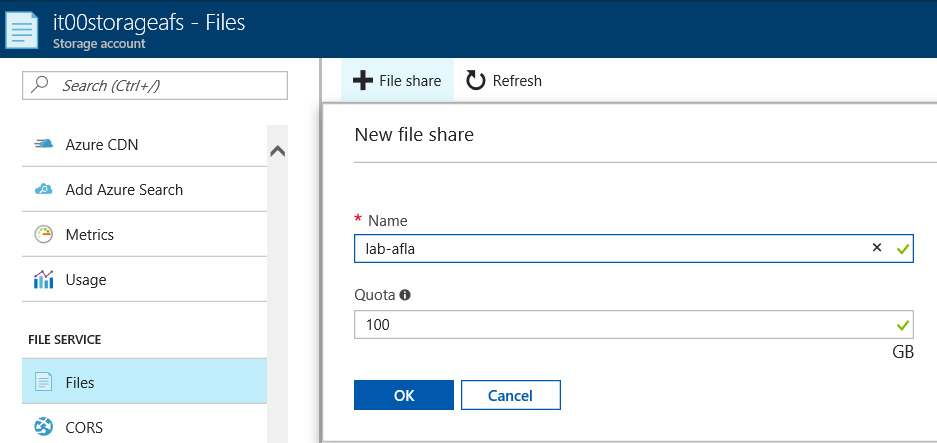Click the Usage bar chart icon
This screenshot has height=443, width=937.
pyautogui.click(x=44, y=279)
